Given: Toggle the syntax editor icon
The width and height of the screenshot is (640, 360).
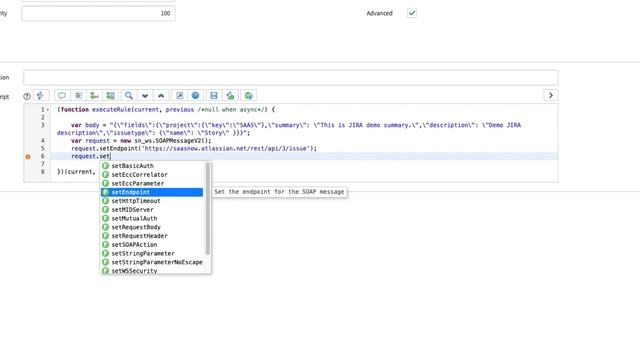Looking at the screenshot, I should pyautogui.click(x=40, y=96).
